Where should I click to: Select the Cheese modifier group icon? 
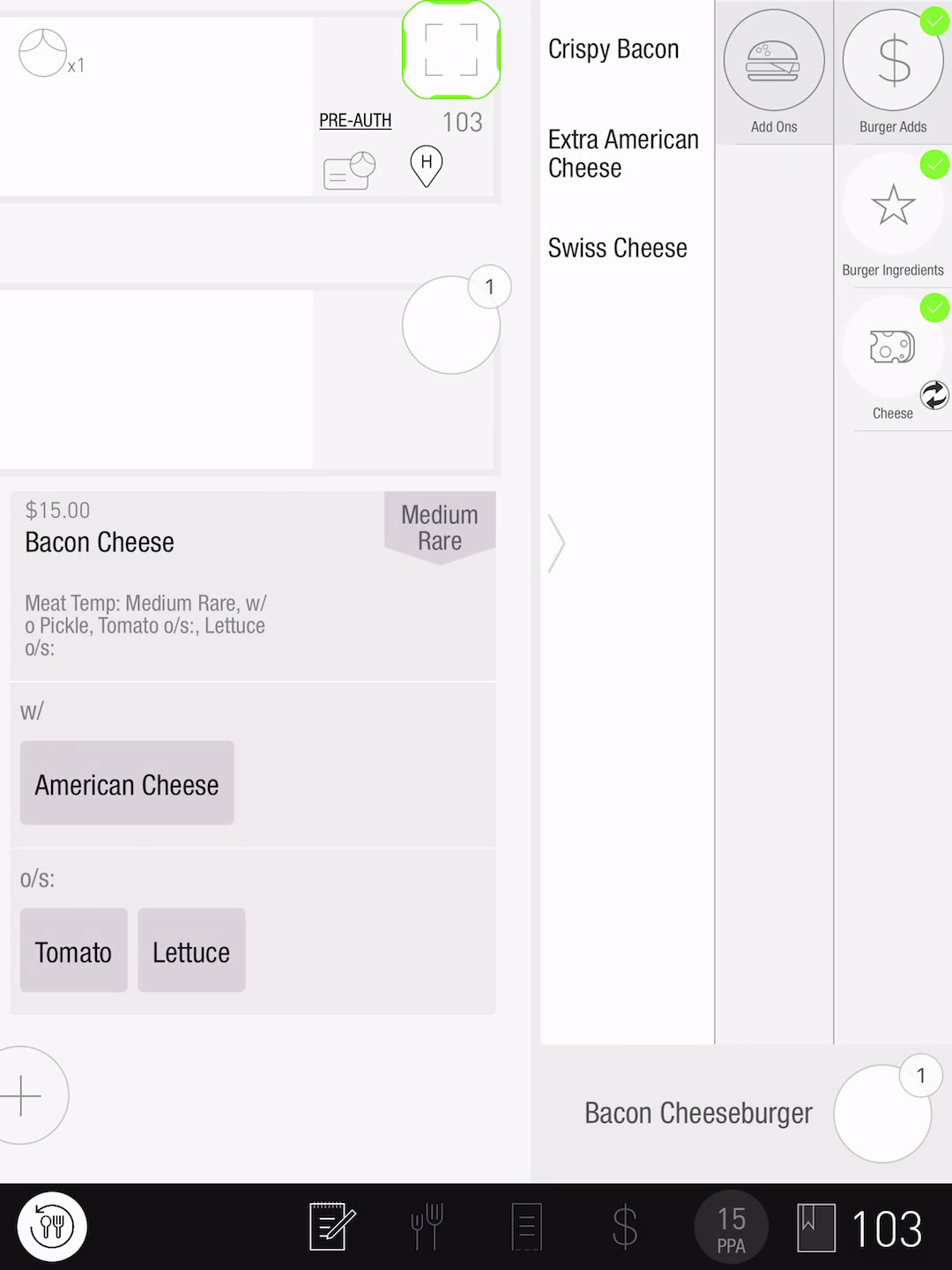pos(893,347)
